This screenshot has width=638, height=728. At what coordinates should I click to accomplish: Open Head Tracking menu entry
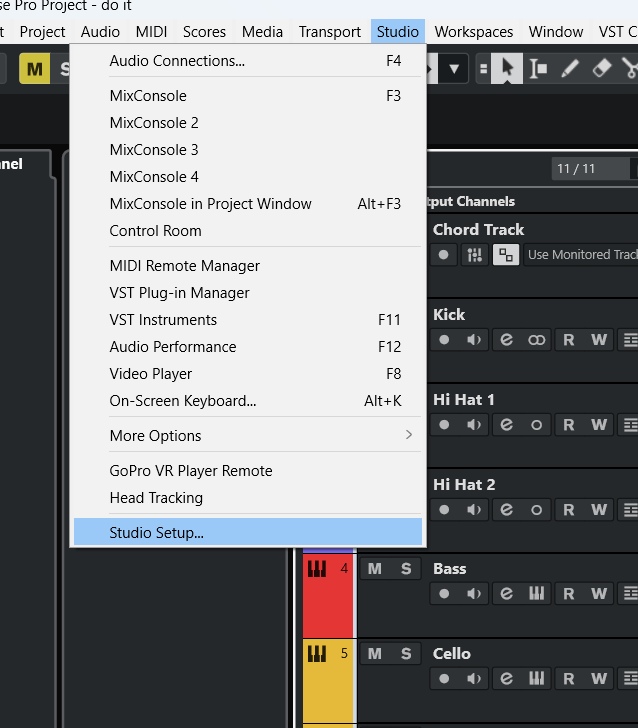pyautogui.click(x=248, y=498)
